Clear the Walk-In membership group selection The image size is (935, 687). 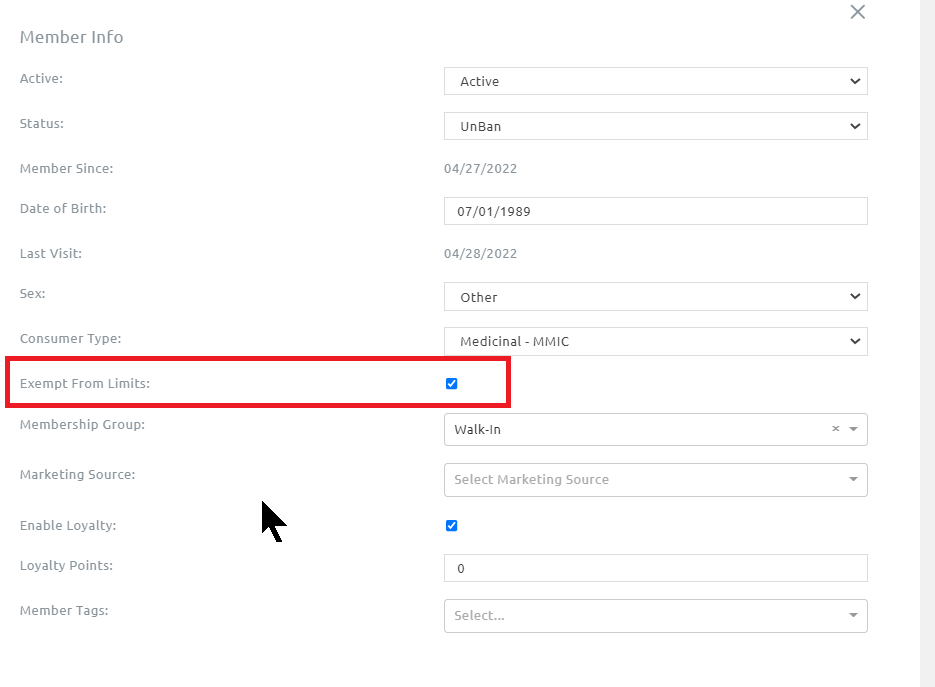coord(835,429)
